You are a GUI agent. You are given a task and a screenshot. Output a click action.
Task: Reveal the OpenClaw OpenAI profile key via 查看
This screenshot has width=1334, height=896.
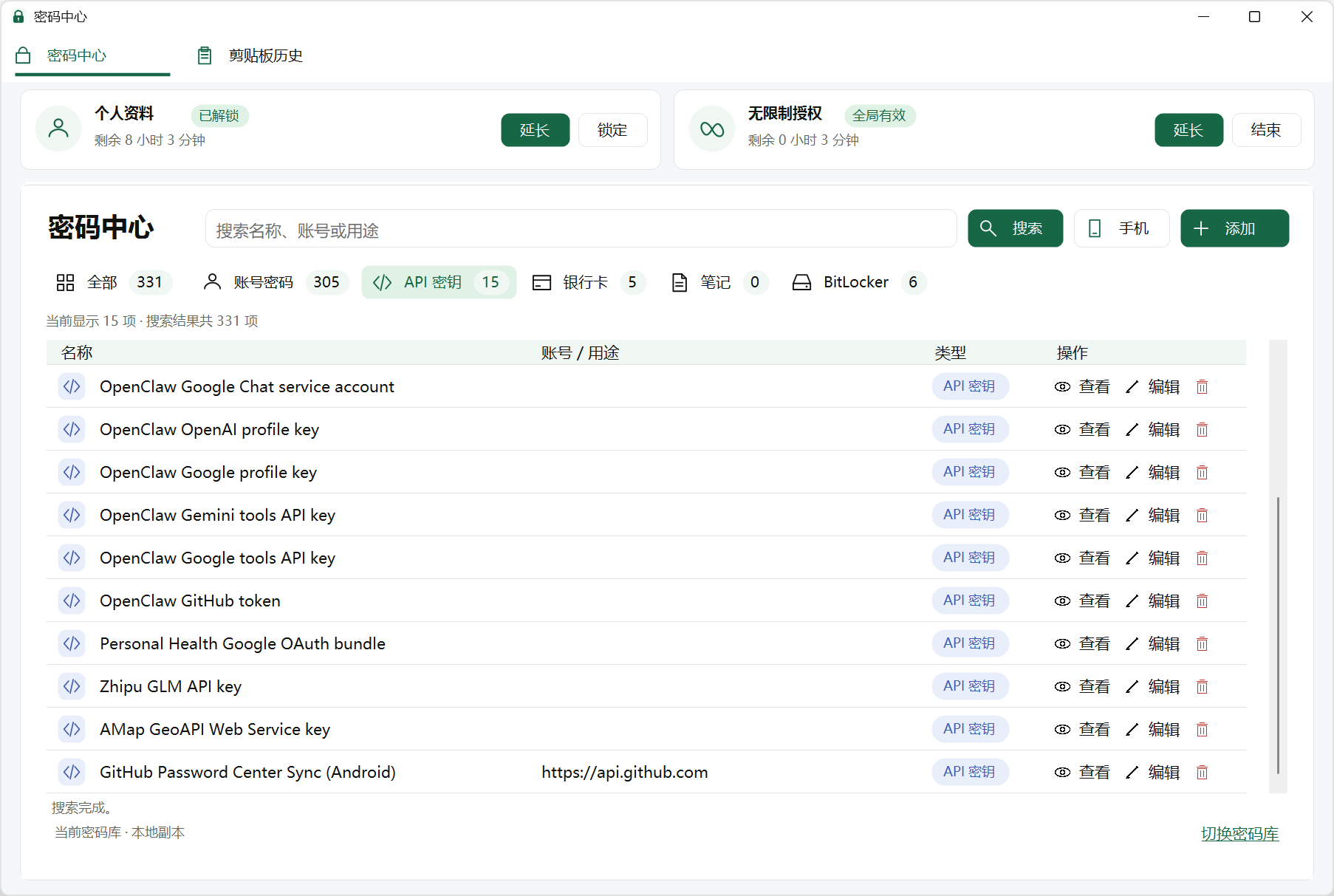(x=1082, y=430)
